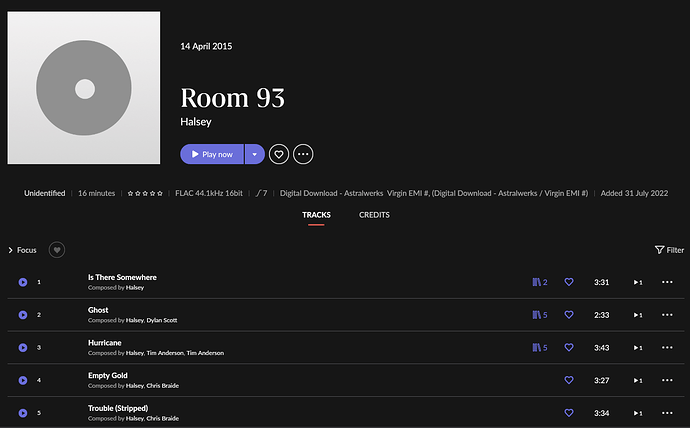Favorite the Hurricane track

(569, 348)
